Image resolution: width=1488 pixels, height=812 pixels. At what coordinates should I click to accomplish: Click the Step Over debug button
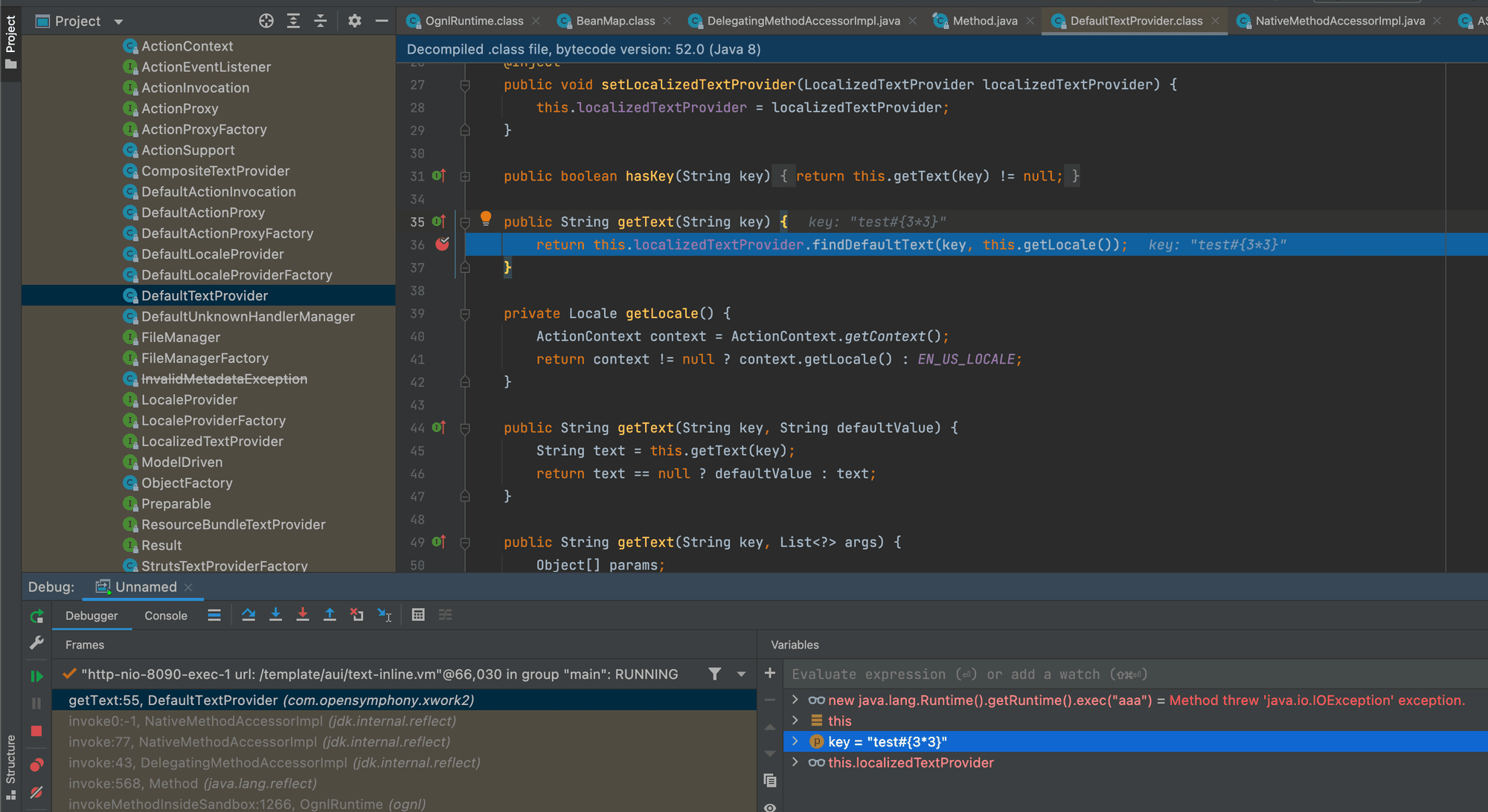coord(248,615)
